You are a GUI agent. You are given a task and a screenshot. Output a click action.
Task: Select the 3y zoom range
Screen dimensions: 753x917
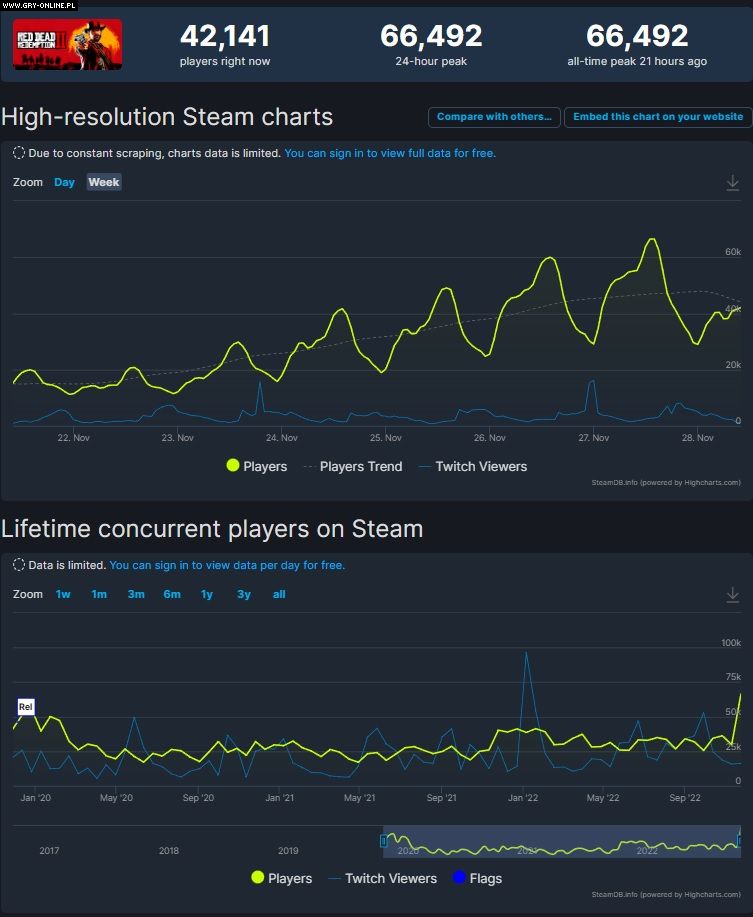pyautogui.click(x=244, y=594)
